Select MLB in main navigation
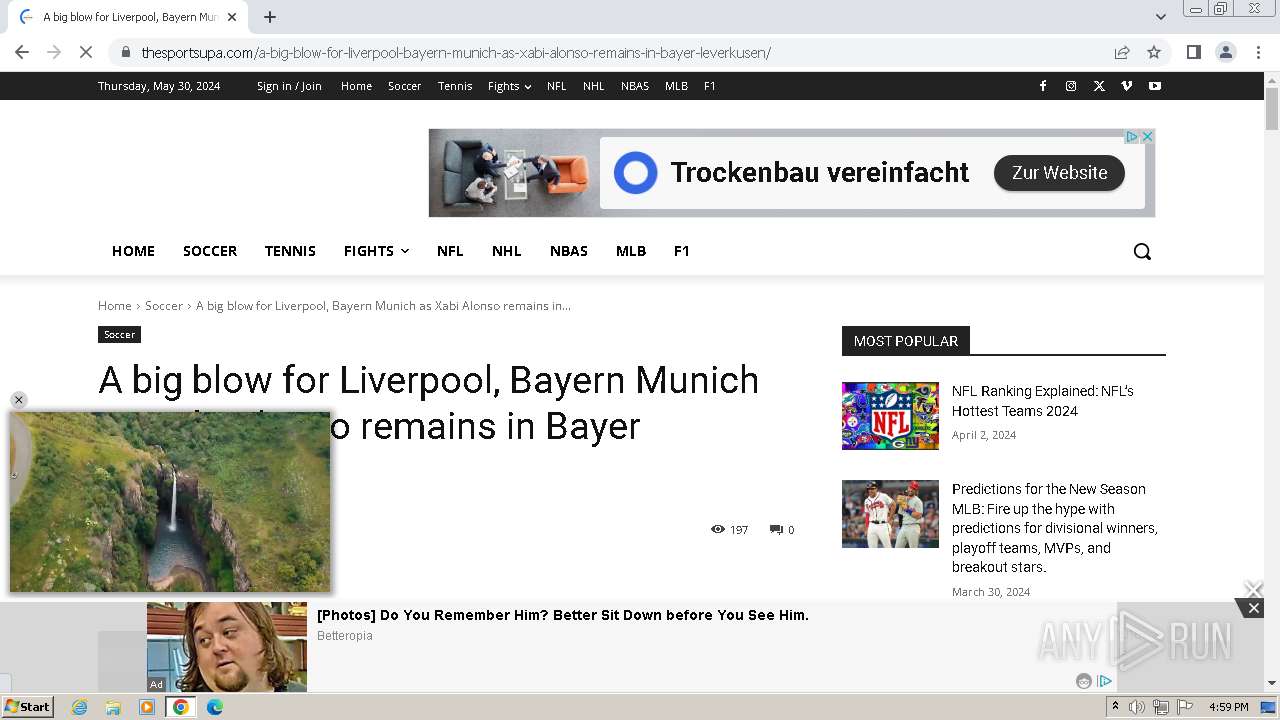This screenshot has height=720, width=1280. [631, 251]
